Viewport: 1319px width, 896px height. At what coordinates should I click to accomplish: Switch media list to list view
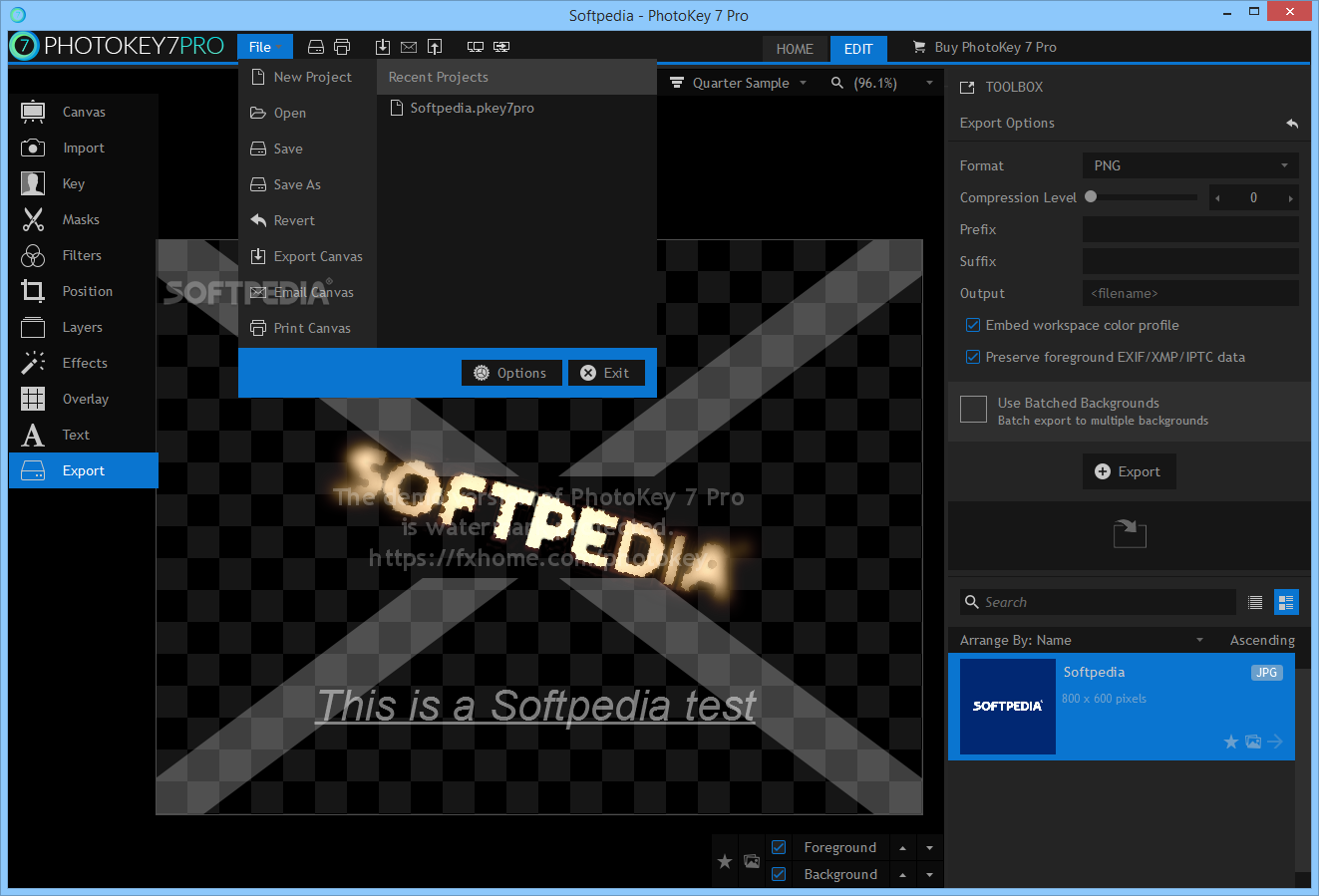click(x=1255, y=602)
